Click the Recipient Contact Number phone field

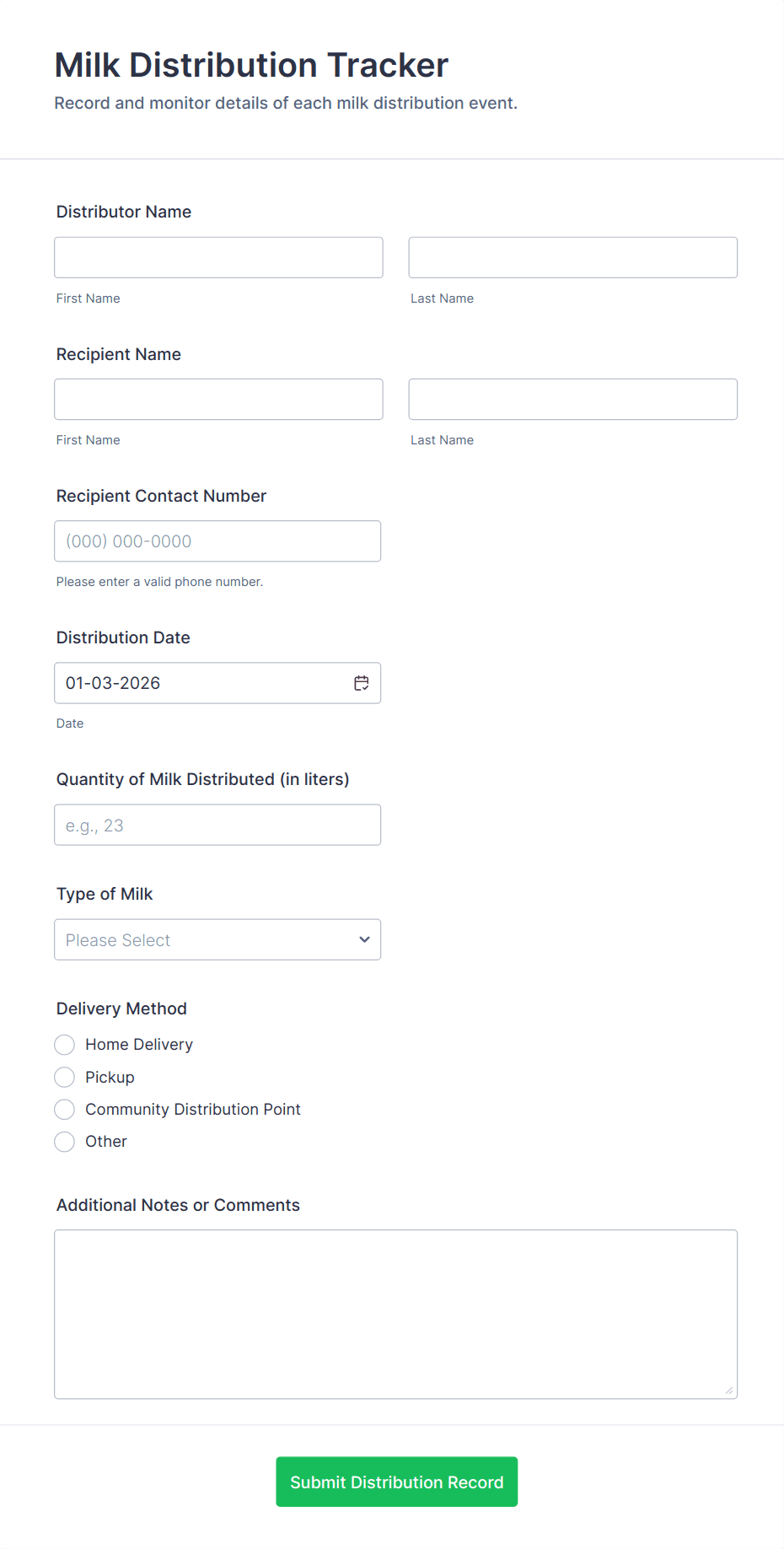pos(217,541)
